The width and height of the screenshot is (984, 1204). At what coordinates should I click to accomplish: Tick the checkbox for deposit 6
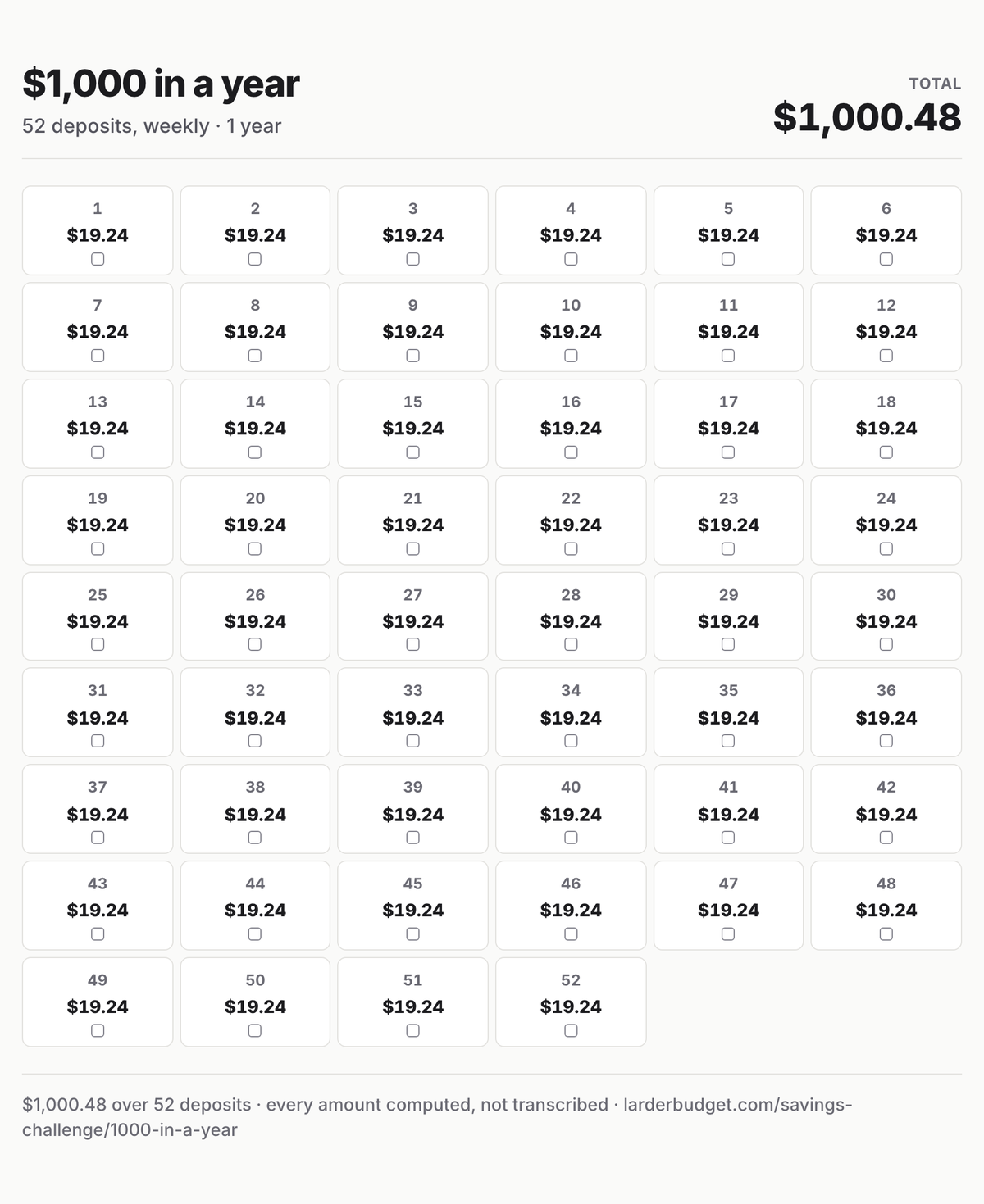(886, 259)
